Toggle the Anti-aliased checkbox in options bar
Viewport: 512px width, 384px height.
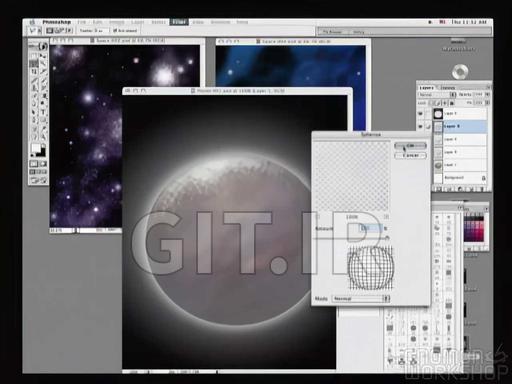tap(115, 31)
